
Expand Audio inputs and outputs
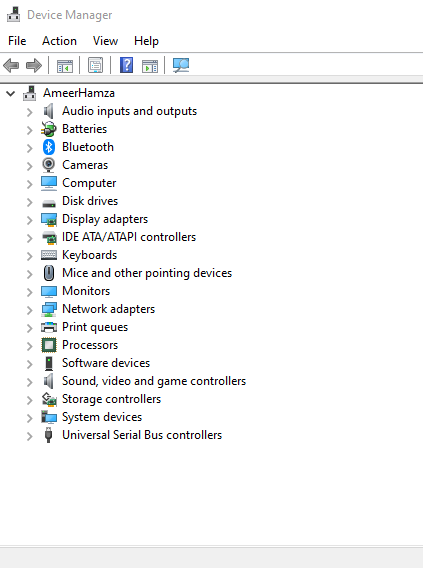click(x=30, y=112)
